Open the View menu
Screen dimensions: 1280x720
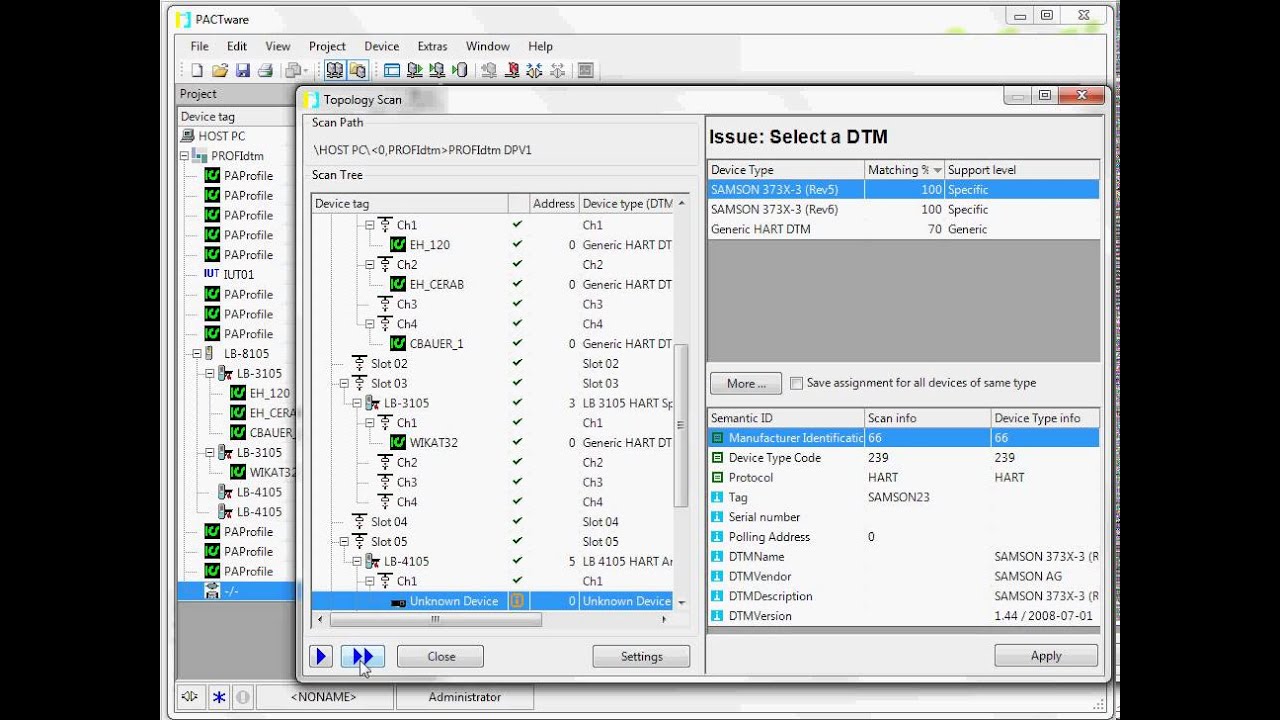(x=278, y=46)
